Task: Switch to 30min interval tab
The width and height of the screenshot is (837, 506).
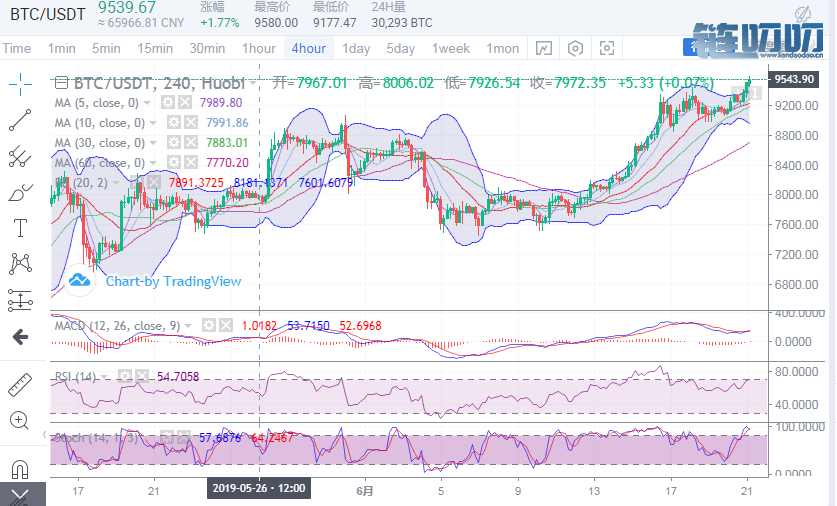Action: 207,49
